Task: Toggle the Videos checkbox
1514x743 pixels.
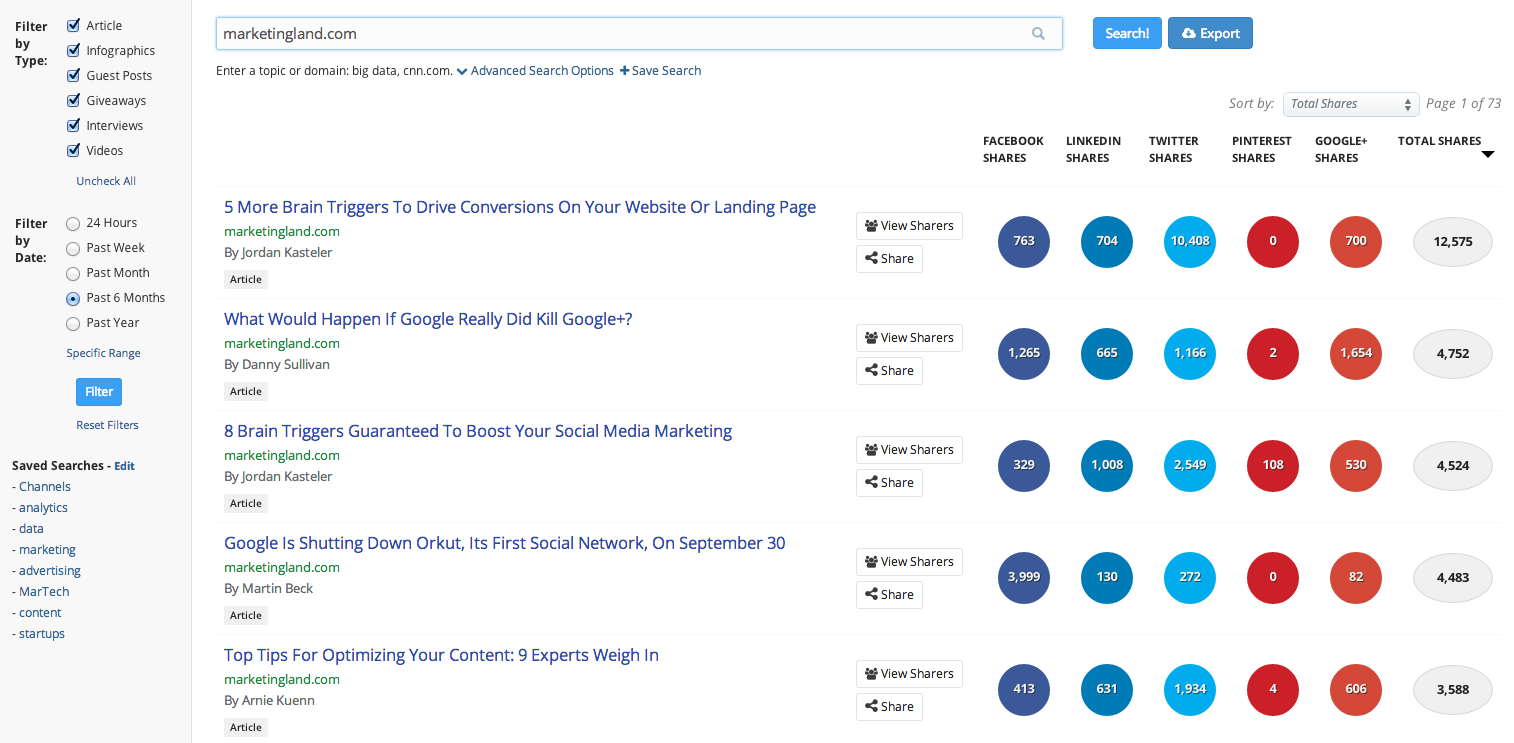Action: click(73, 151)
